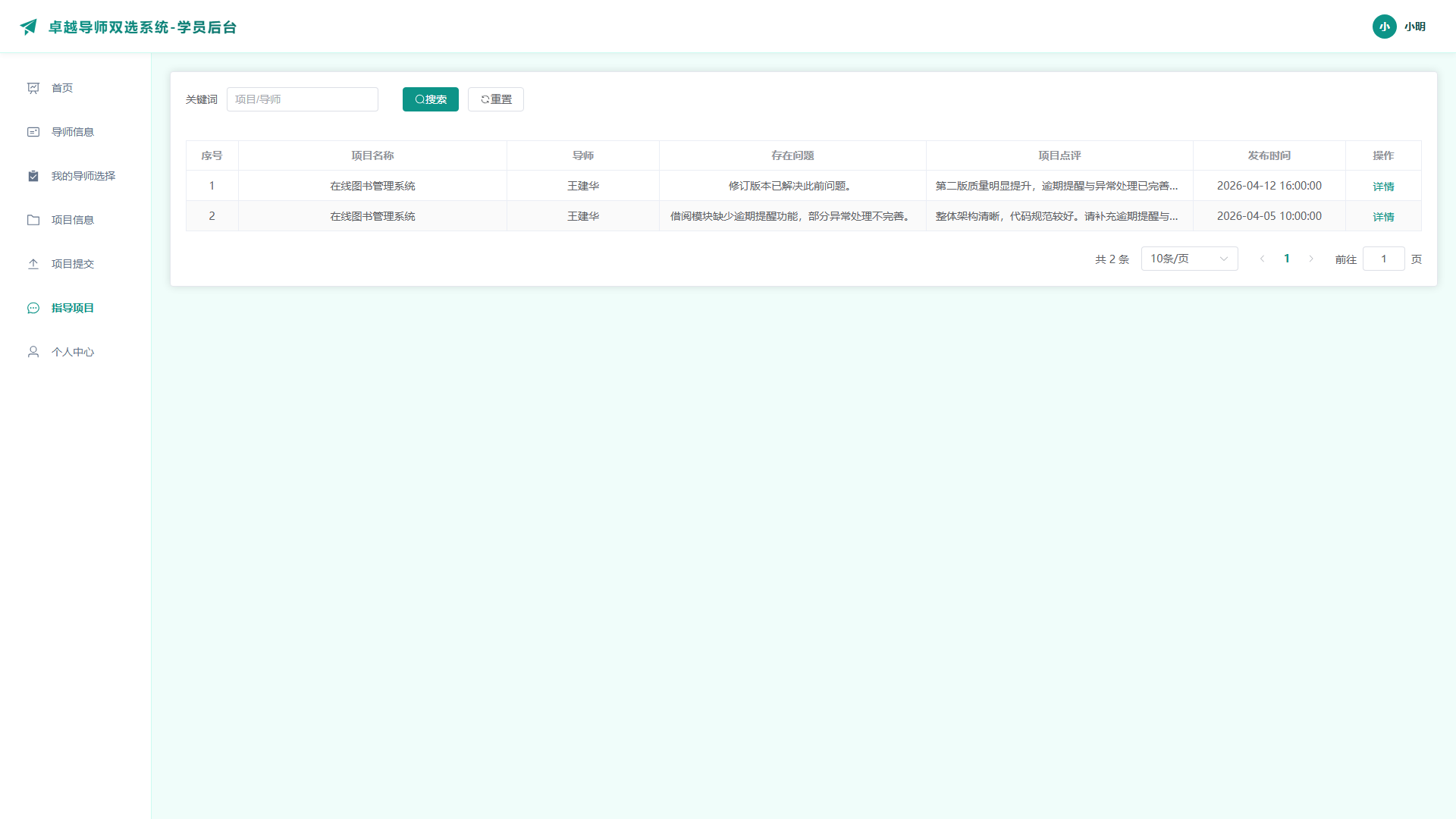Click the 小 user avatar circle
This screenshot has height=819, width=1456.
click(x=1385, y=27)
